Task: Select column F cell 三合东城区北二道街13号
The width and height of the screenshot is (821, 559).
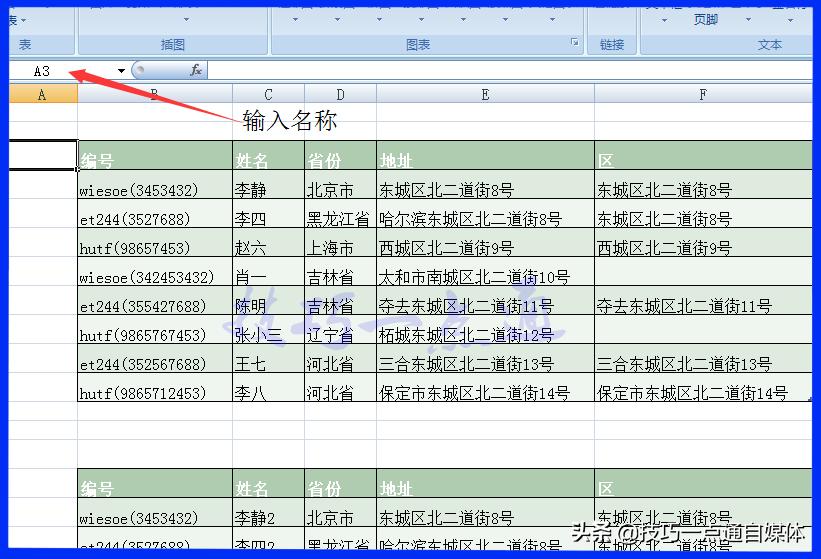Action: point(703,359)
